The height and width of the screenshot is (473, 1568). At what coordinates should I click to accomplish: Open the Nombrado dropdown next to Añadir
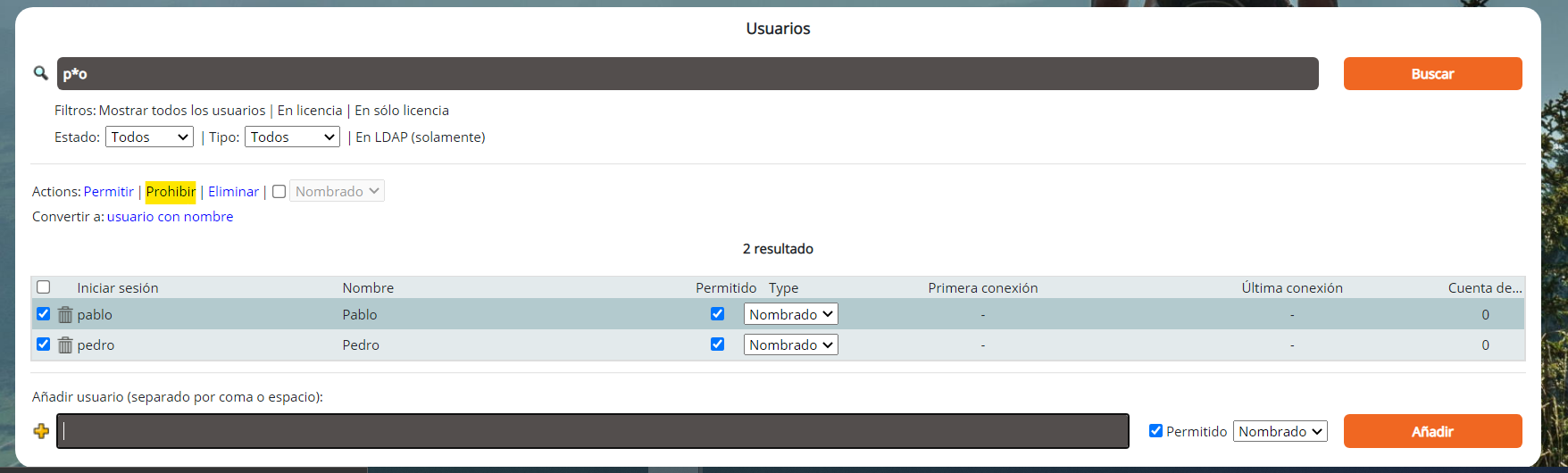(x=1280, y=432)
